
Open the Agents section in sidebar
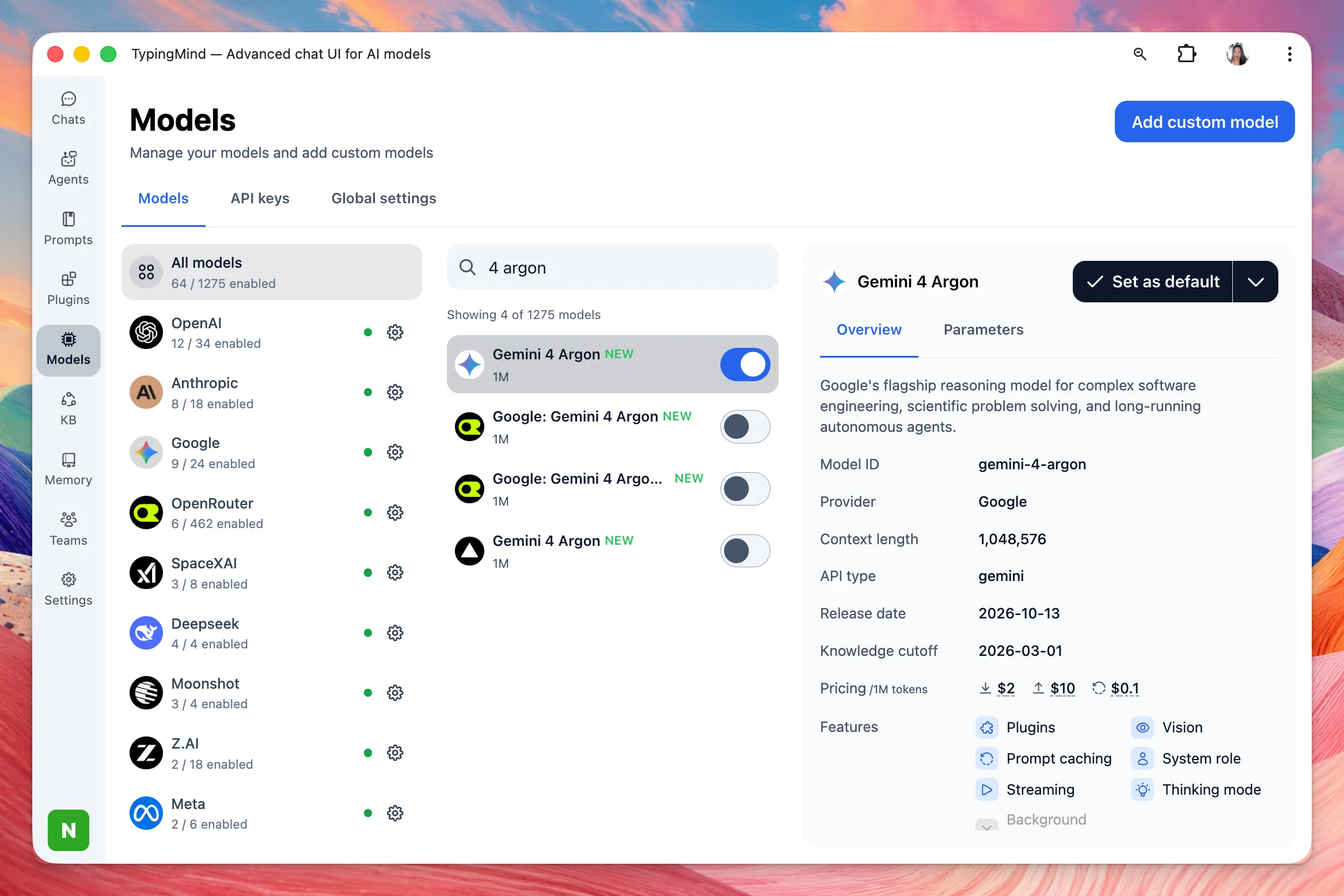(69, 169)
